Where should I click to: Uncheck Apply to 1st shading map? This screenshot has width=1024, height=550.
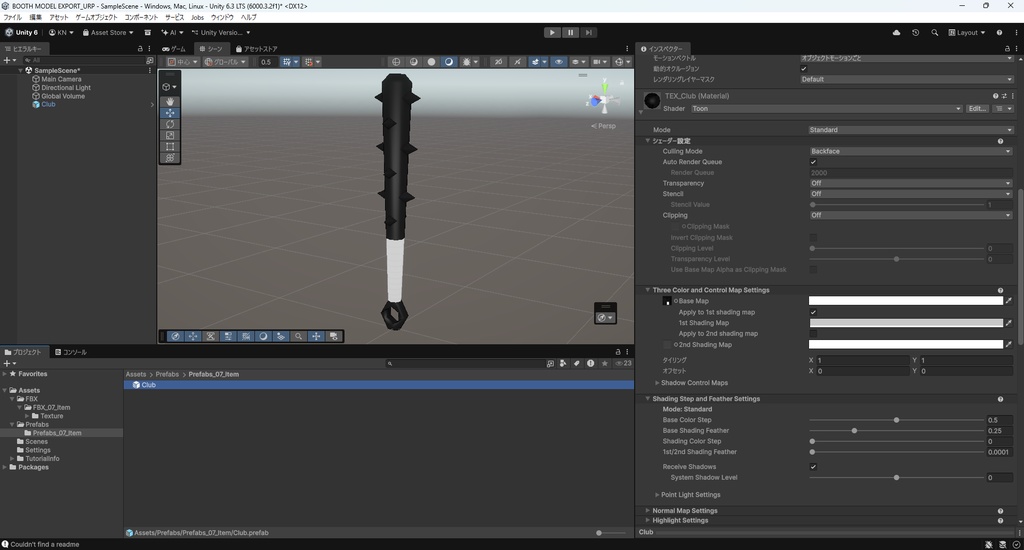click(813, 312)
